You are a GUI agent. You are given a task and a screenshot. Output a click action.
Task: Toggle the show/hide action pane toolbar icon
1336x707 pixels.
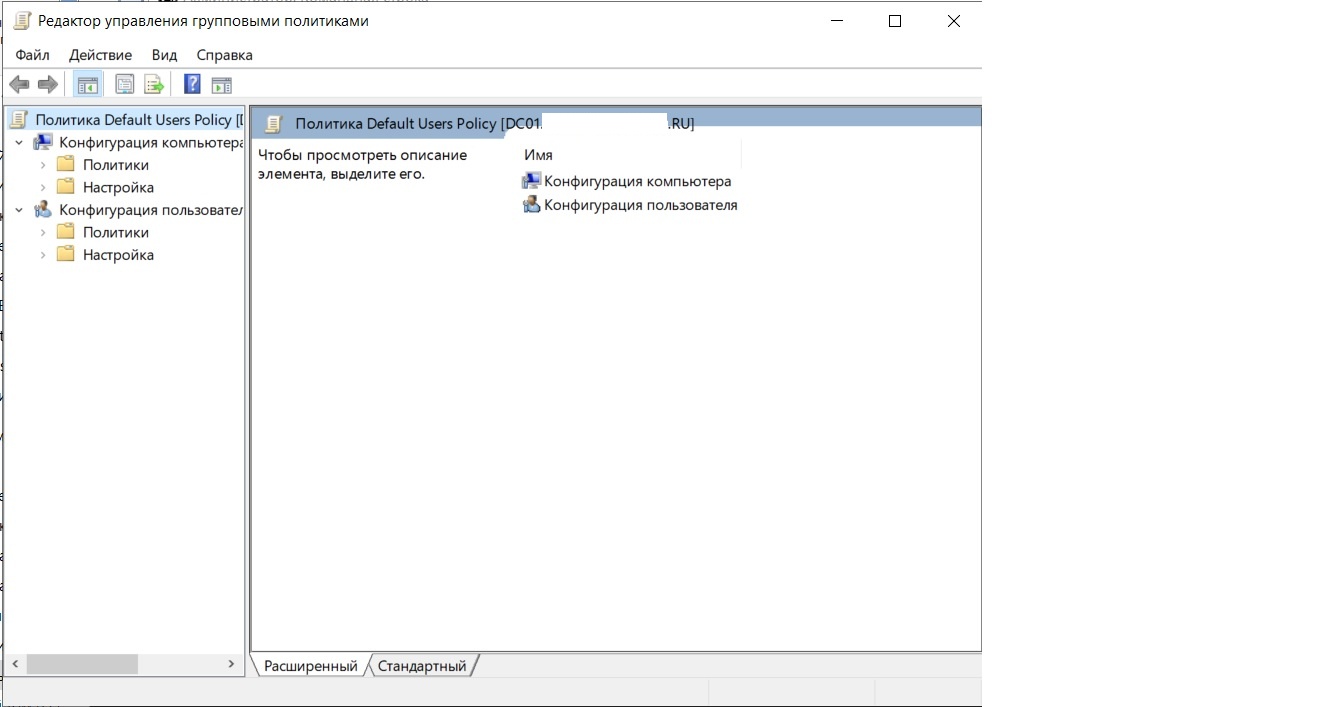[x=222, y=85]
